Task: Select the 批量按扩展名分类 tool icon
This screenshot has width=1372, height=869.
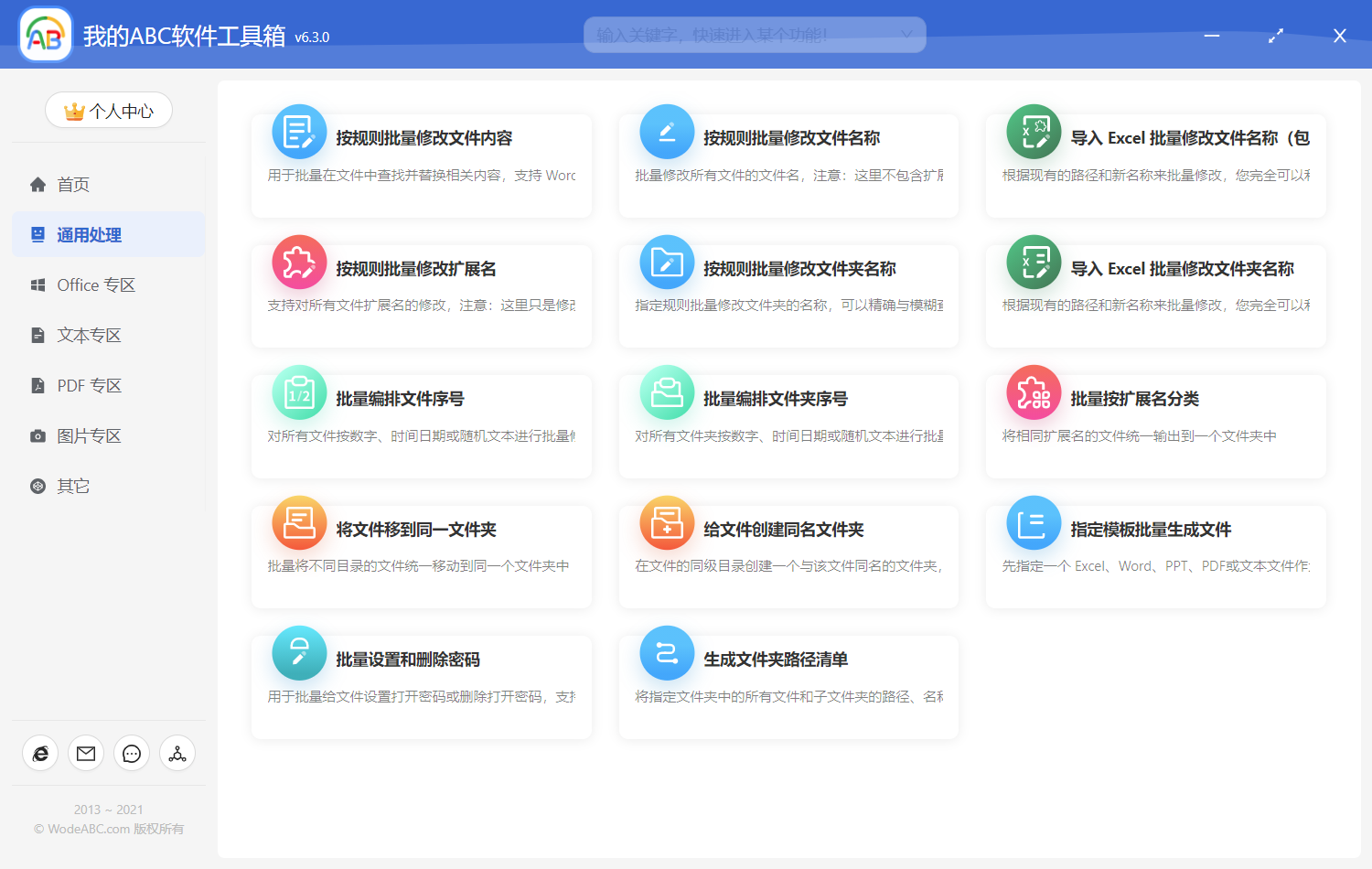Action: (1033, 392)
